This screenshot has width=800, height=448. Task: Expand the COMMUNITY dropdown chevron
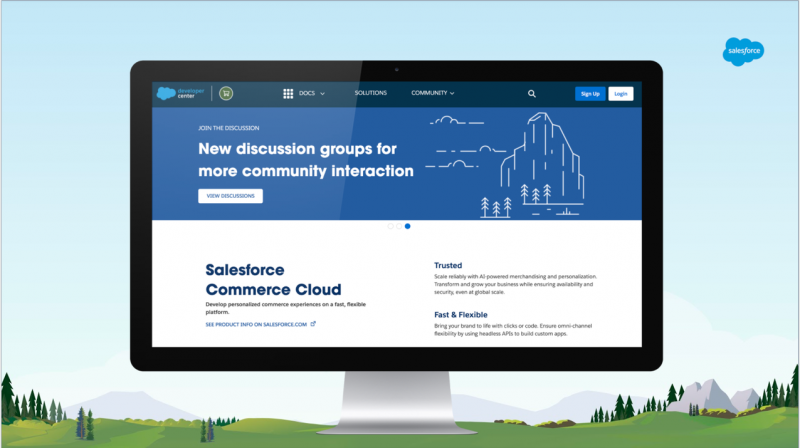pyautogui.click(x=452, y=93)
